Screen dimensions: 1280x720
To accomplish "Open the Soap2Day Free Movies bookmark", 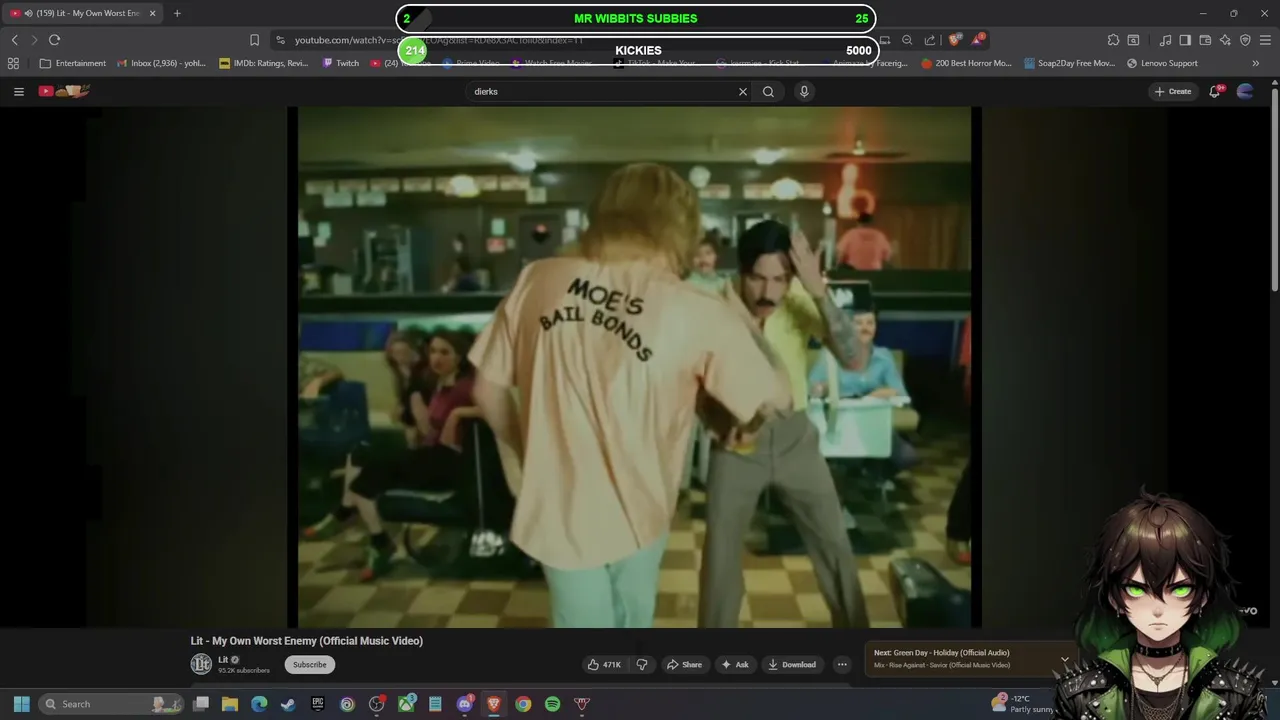I will [x=1069, y=63].
